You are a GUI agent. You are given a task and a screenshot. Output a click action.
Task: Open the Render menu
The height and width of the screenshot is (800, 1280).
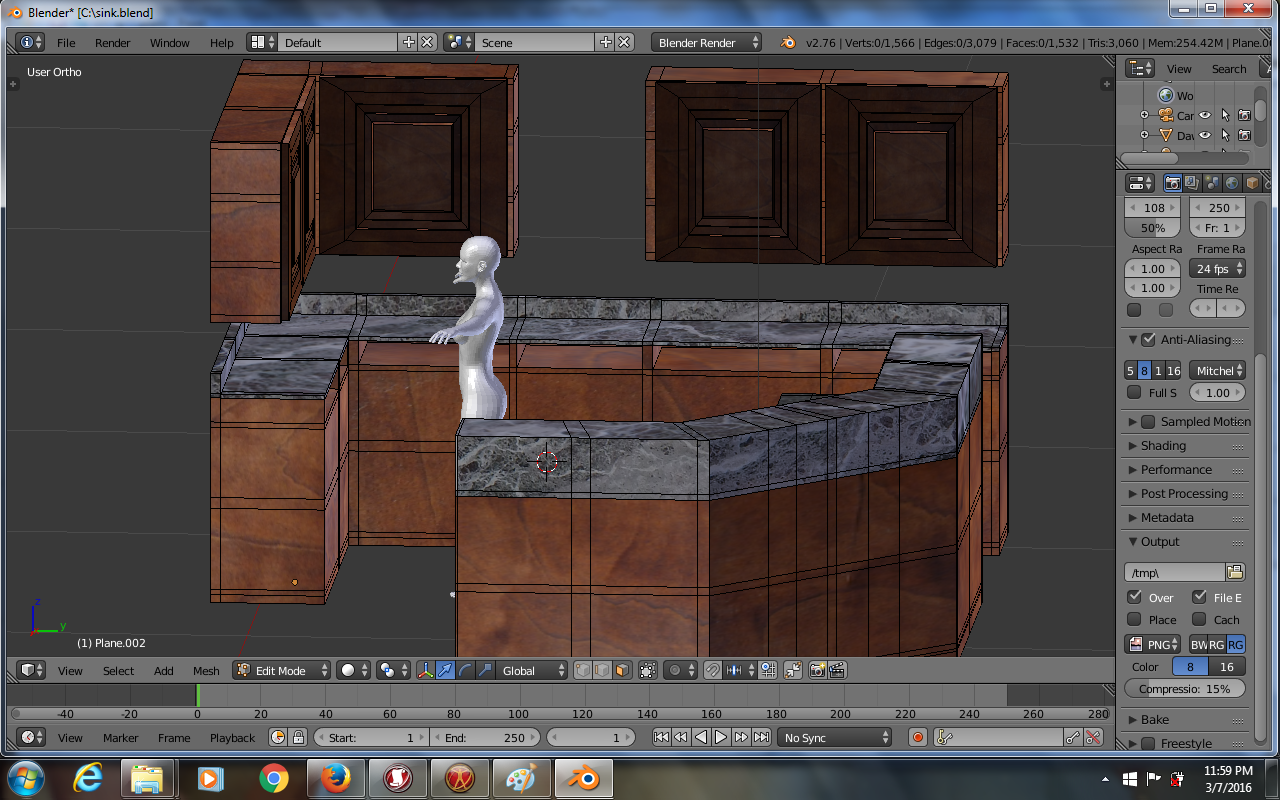pyautogui.click(x=113, y=43)
